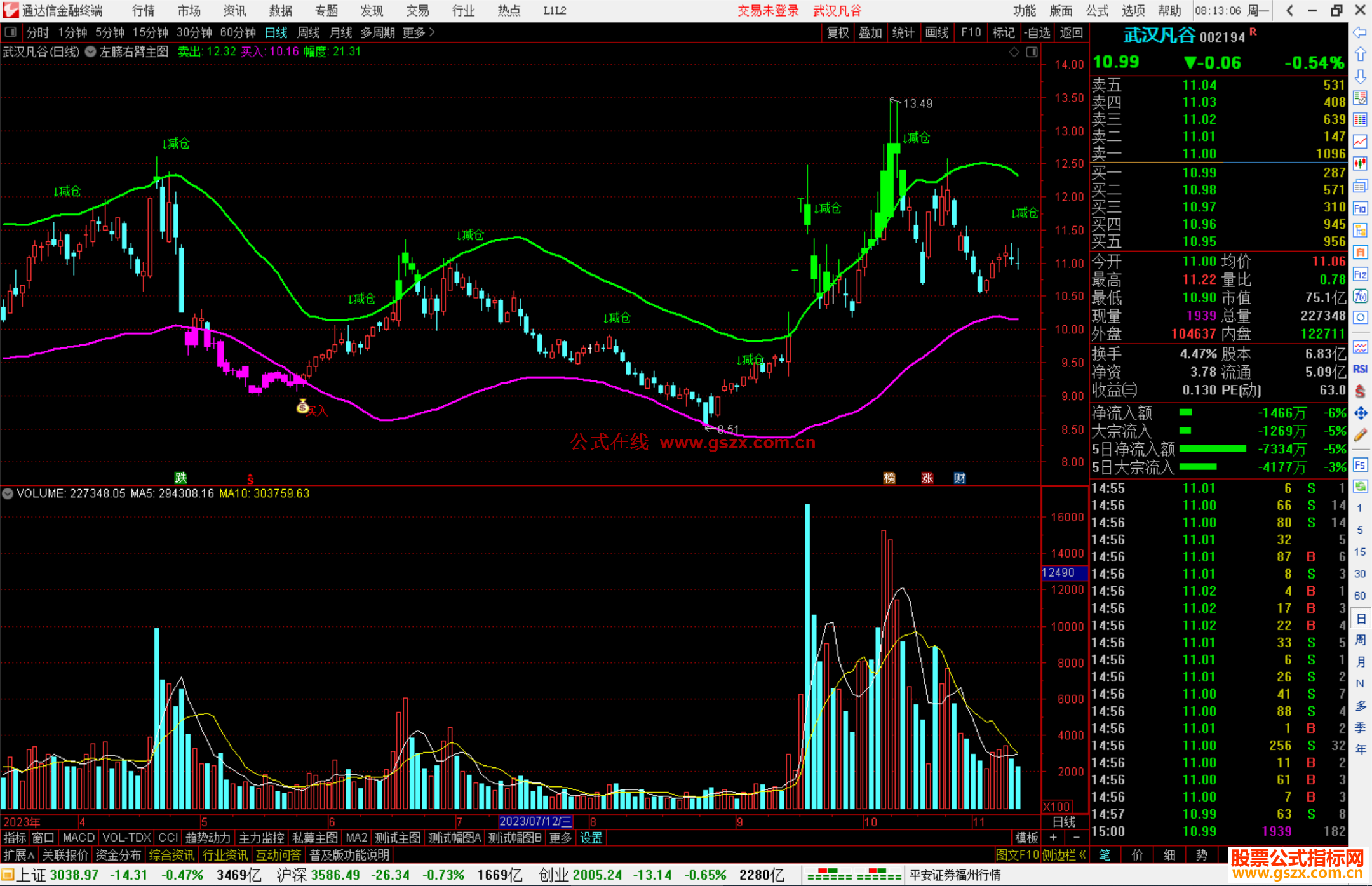The height and width of the screenshot is (886, 1372).
Task: Click the candlestick chart icon in sidebar
Action: click(1360, 163)
